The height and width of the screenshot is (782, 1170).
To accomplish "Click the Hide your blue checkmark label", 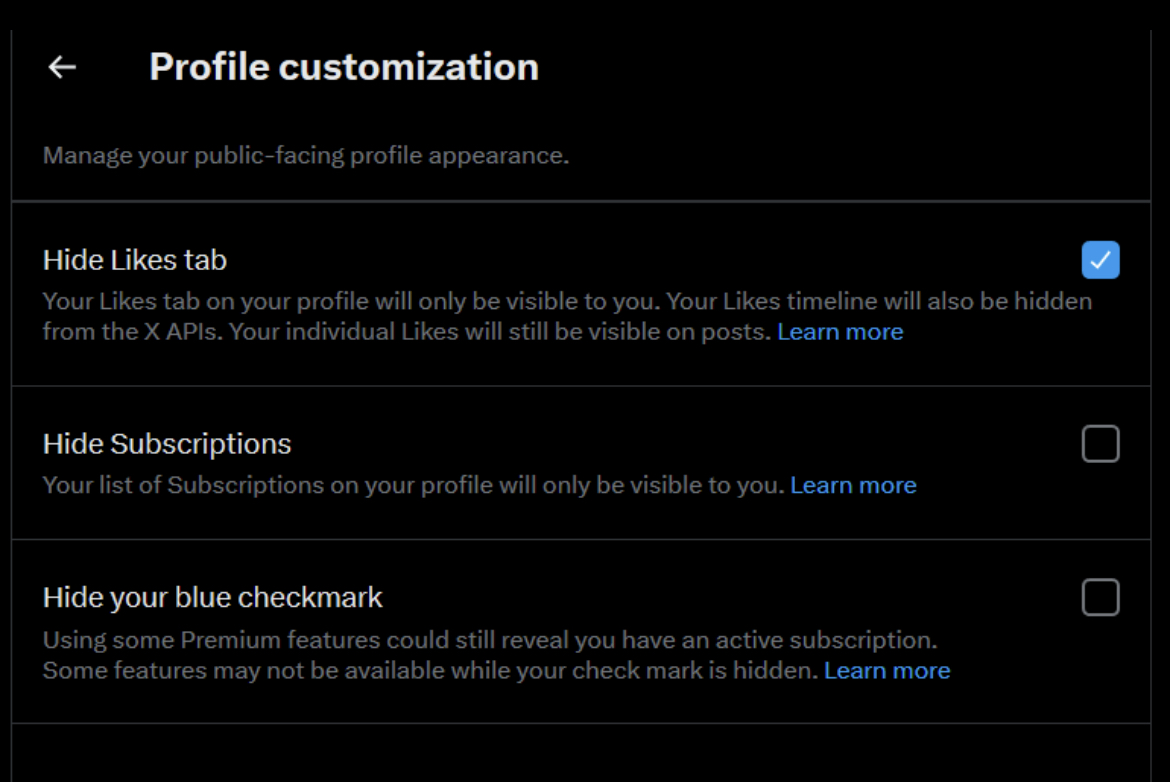I will [212, 598].
